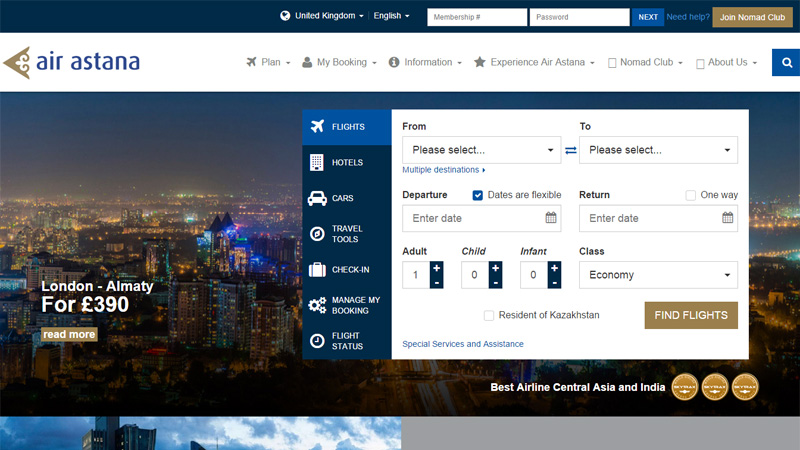
Task: Uncheck Dates are flexible checkbox
Action: click(478, 195)
